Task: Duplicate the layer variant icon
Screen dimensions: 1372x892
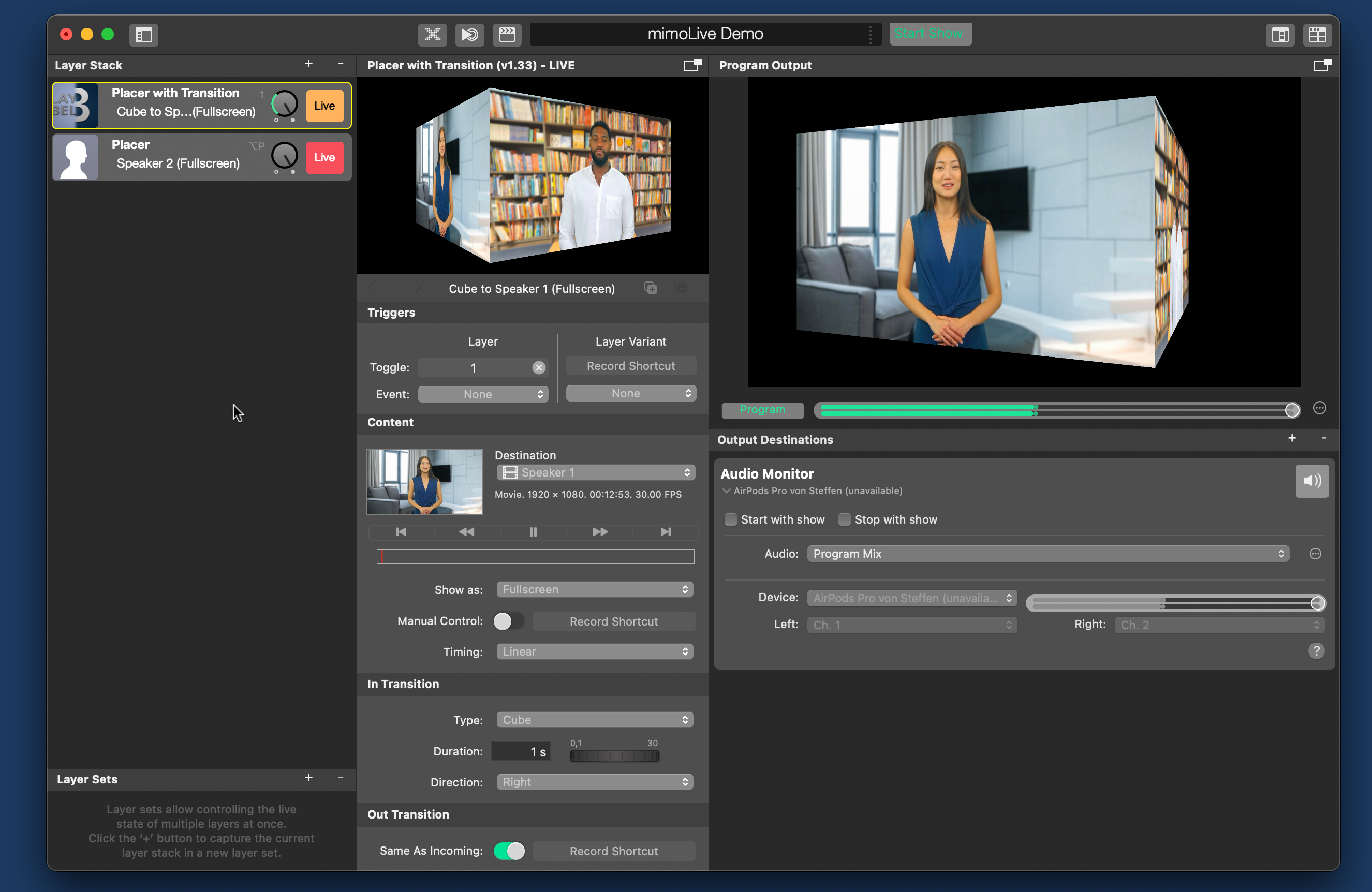Action: click(650, 288)
